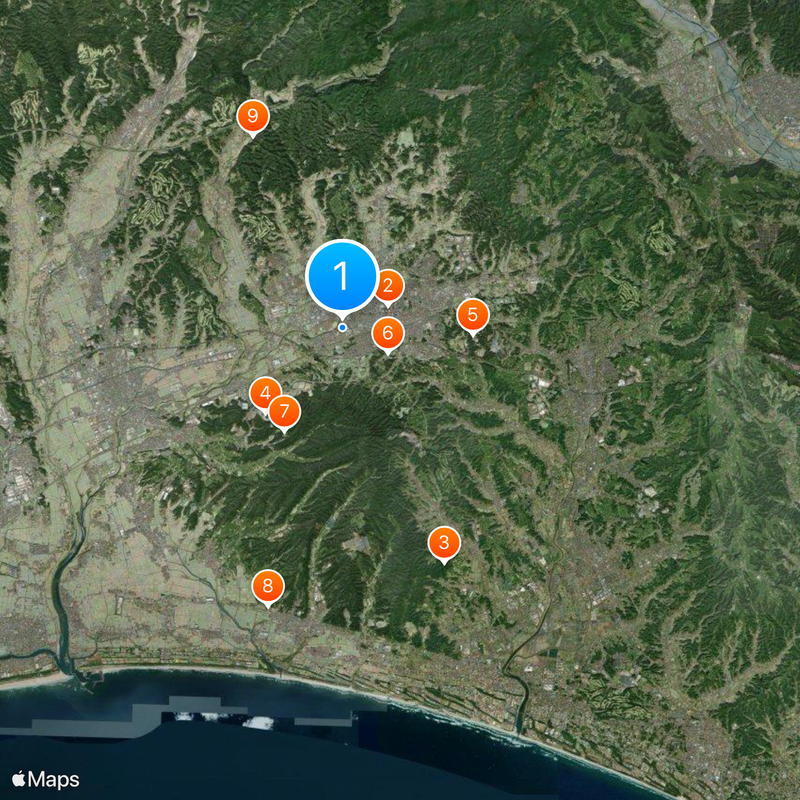800x800 pixels.
Task: Click the white cloud patches over the sea
Action: (220, 718)
